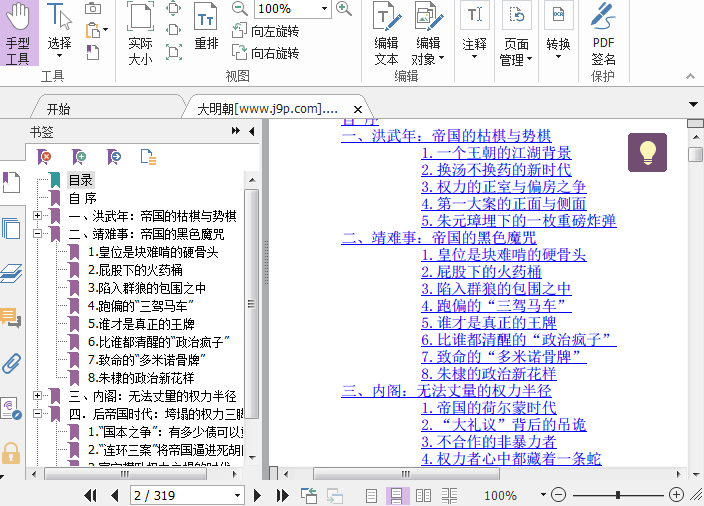Collapse the bookmarks panel with left triangle

pos(251,131)
